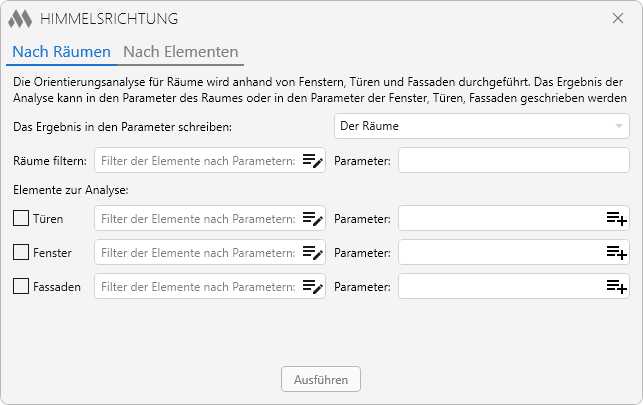Open filter editor icon in Türen row
Image resolution: width=643 pixels, height=405 pixels.
point(313,218)
